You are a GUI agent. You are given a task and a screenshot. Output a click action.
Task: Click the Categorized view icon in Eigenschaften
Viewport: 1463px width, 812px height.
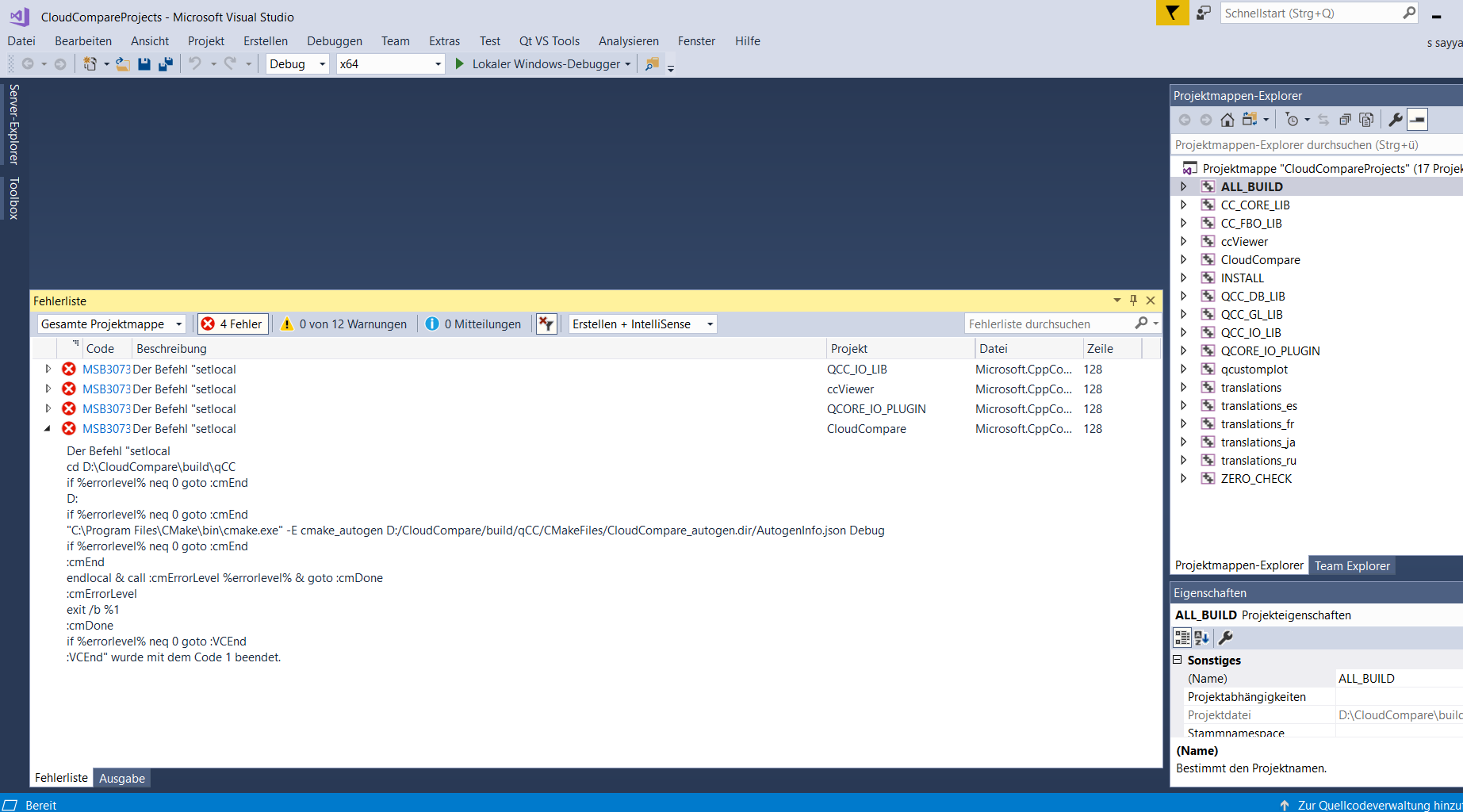point(1182,638)
